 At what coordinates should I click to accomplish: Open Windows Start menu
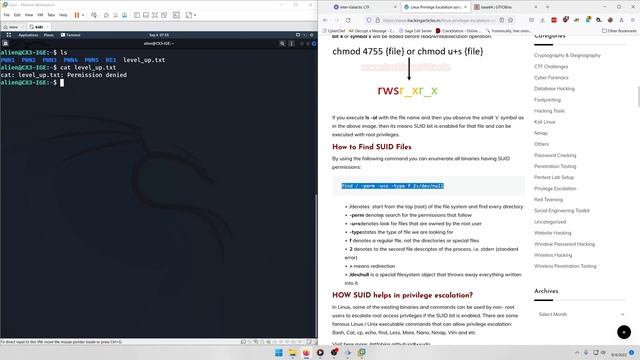[x=279, y=353]
